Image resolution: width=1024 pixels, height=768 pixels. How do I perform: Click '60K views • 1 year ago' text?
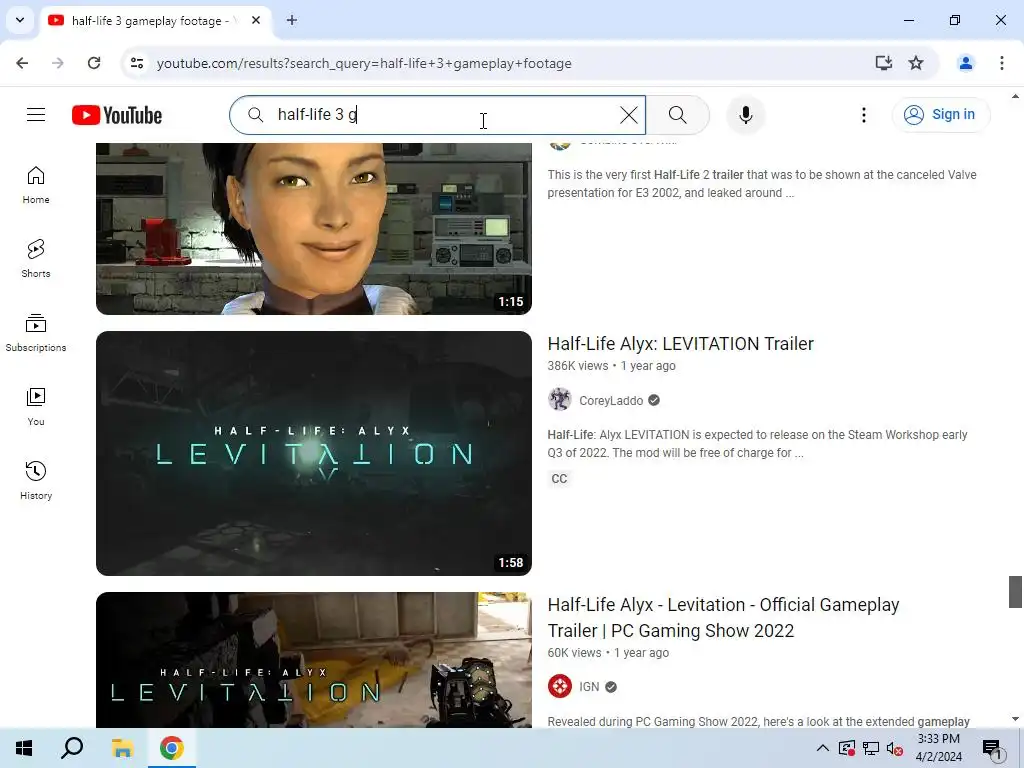(608, 652)
